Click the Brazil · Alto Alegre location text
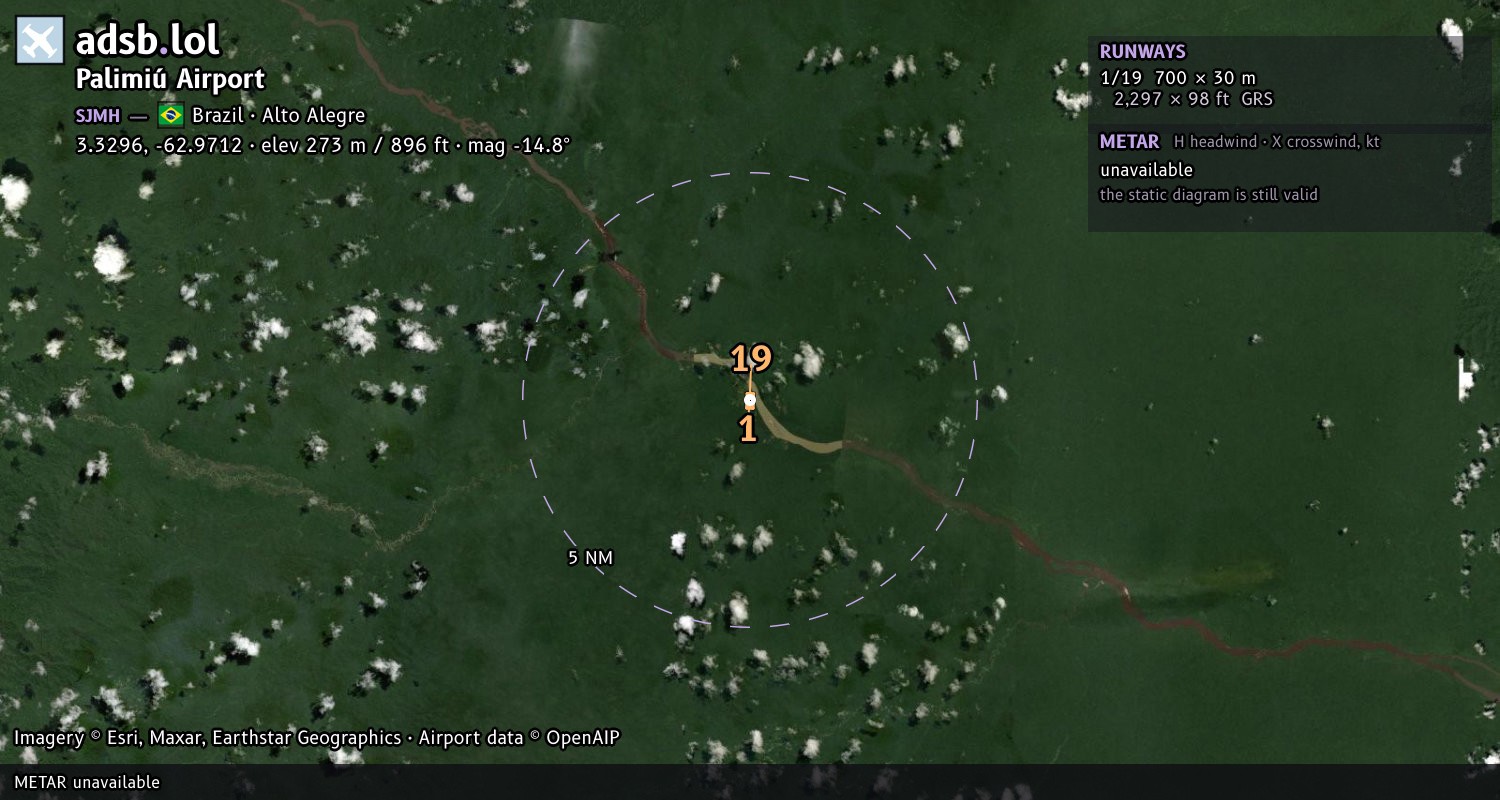 pos(279,116)
